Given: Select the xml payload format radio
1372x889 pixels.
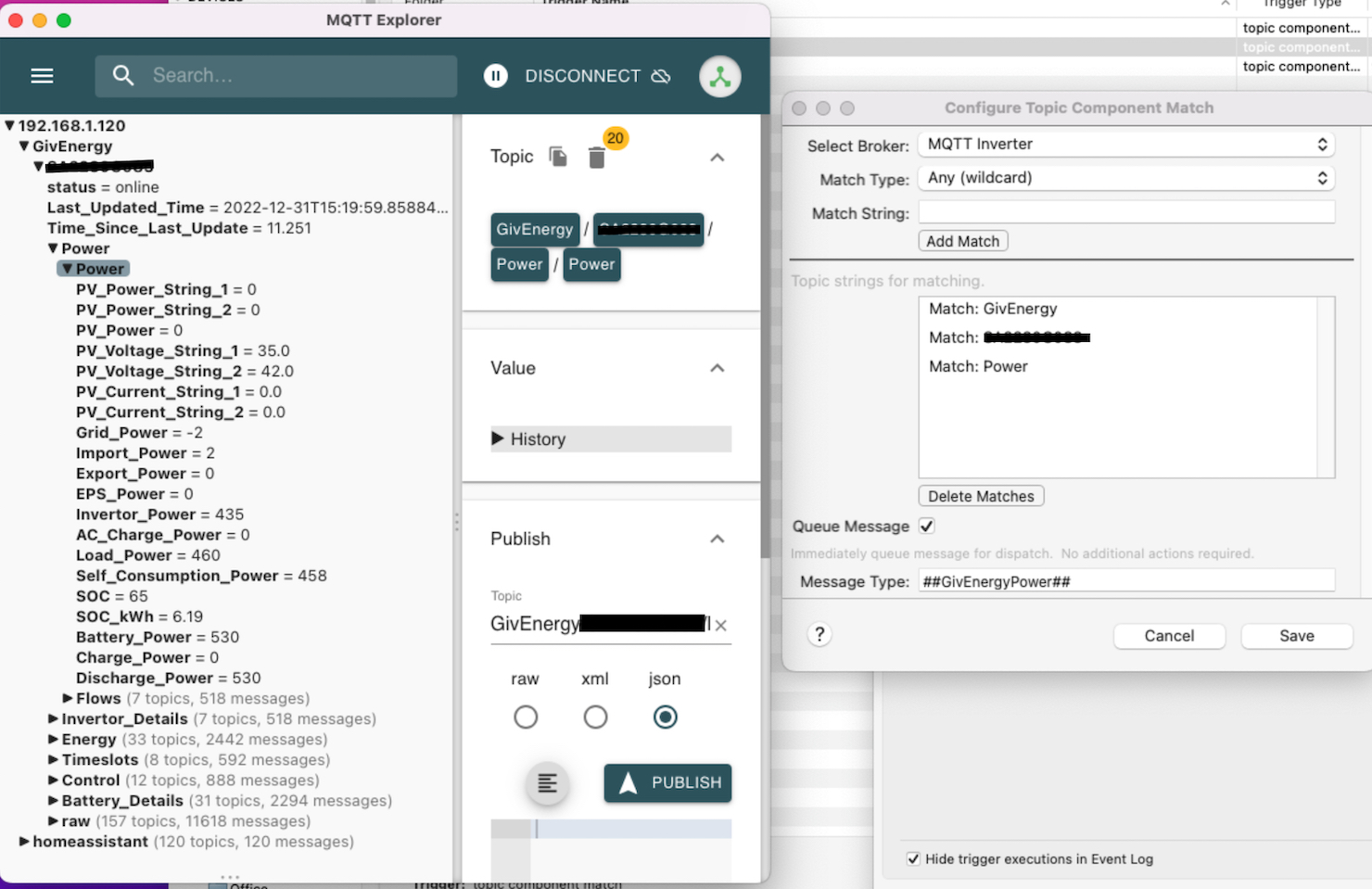Looking at the screenshot, I should [x=595, y=717].
